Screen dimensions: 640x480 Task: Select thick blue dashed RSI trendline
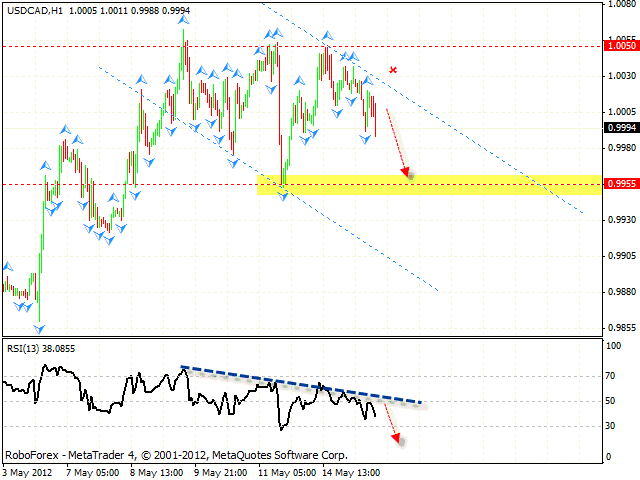pos(300,385)
